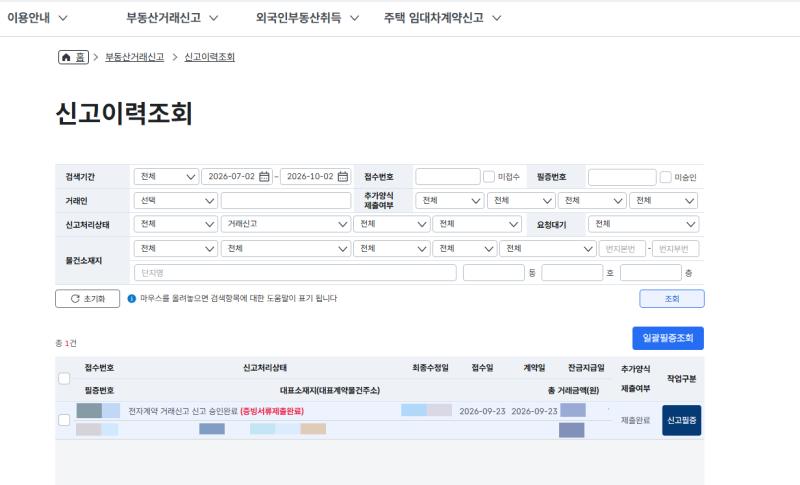The width and height of the screenshot is (800, 485).
Task: Click the 최종수정일 column header
Action: (x=430, y=368)
